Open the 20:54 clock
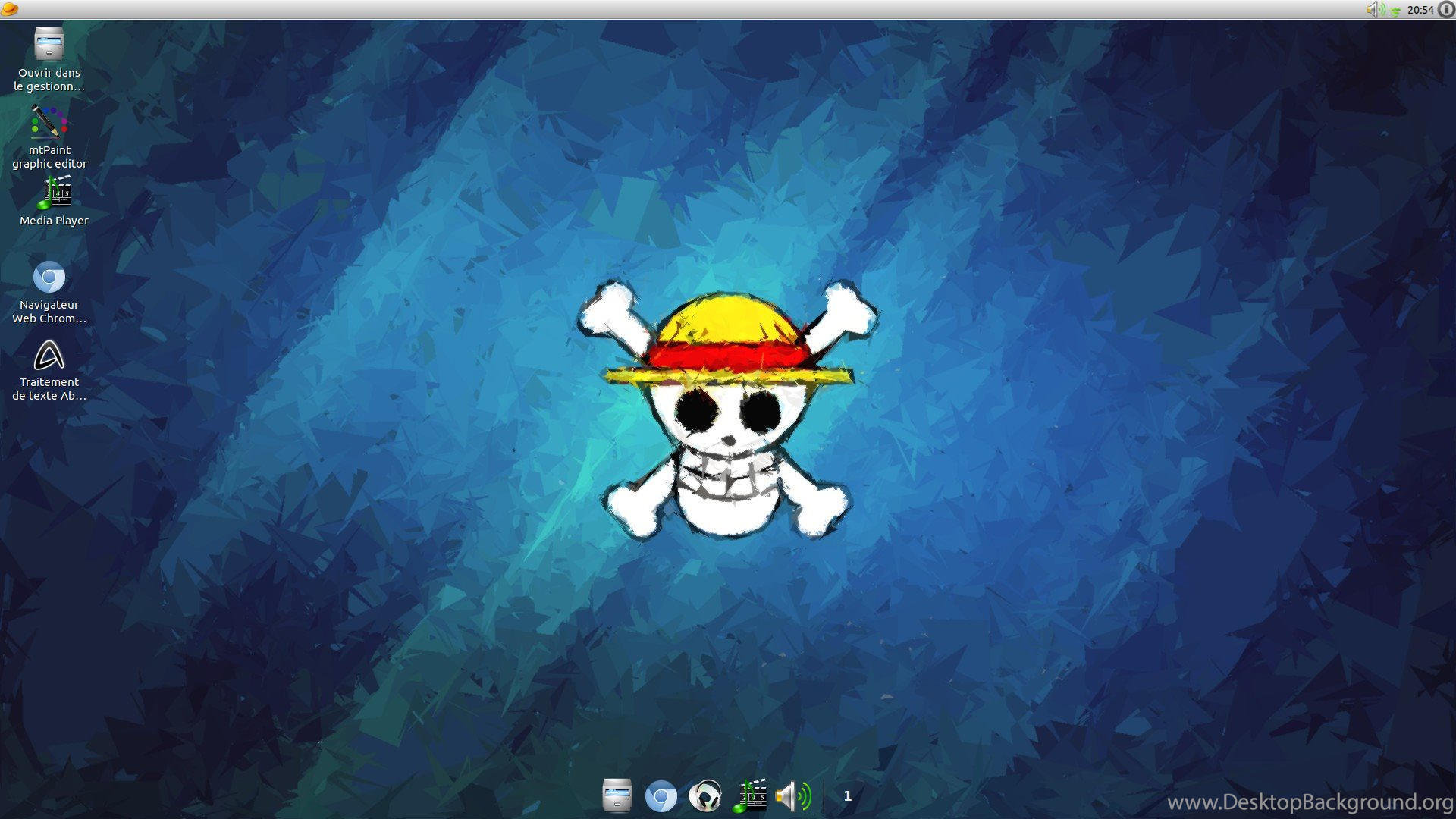Viewport: 1456px width, 819px height. tap(1420, 10)
